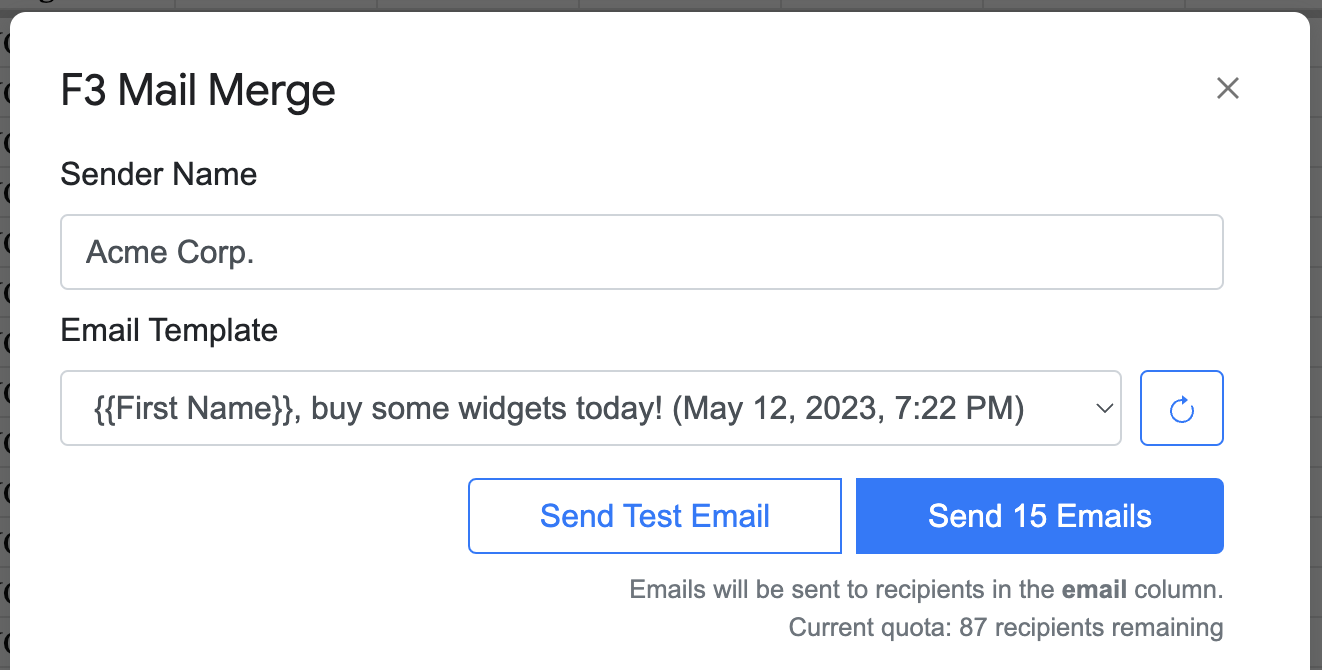Image resolution: width=1322 pixels, height=670 pixels.
Task: Click the bold email column mention
Action: tap(1094, 589)
